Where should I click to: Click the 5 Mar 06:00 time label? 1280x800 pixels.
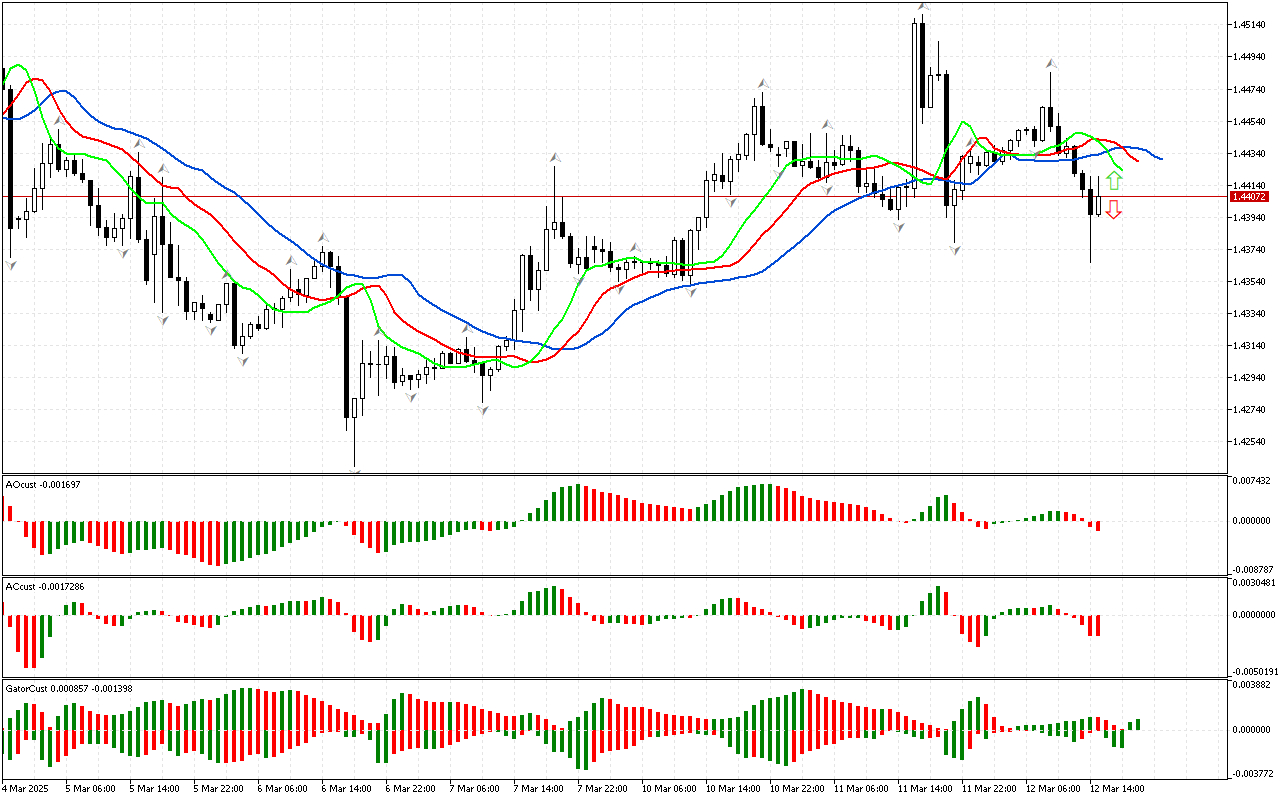pos(90,788)
